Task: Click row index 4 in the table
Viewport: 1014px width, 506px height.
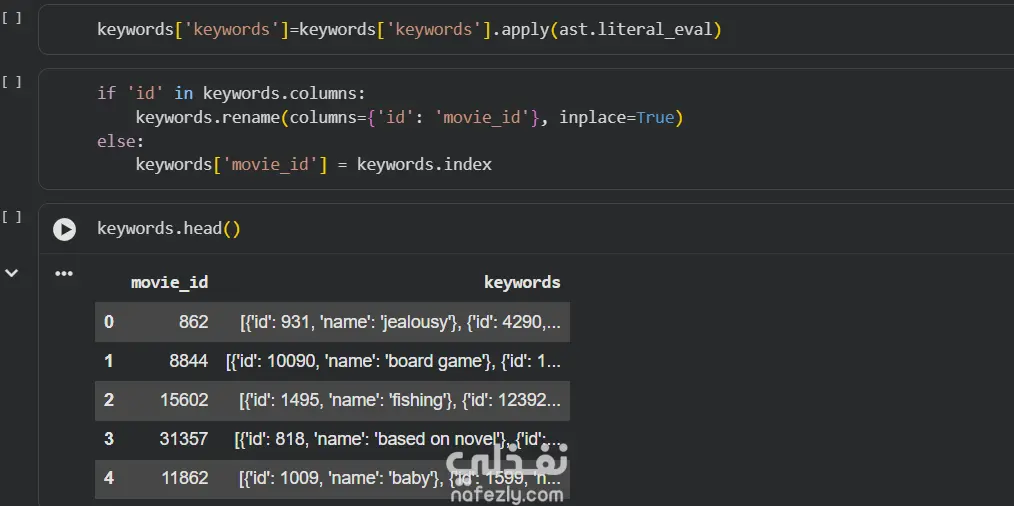Action: (109, 478)
